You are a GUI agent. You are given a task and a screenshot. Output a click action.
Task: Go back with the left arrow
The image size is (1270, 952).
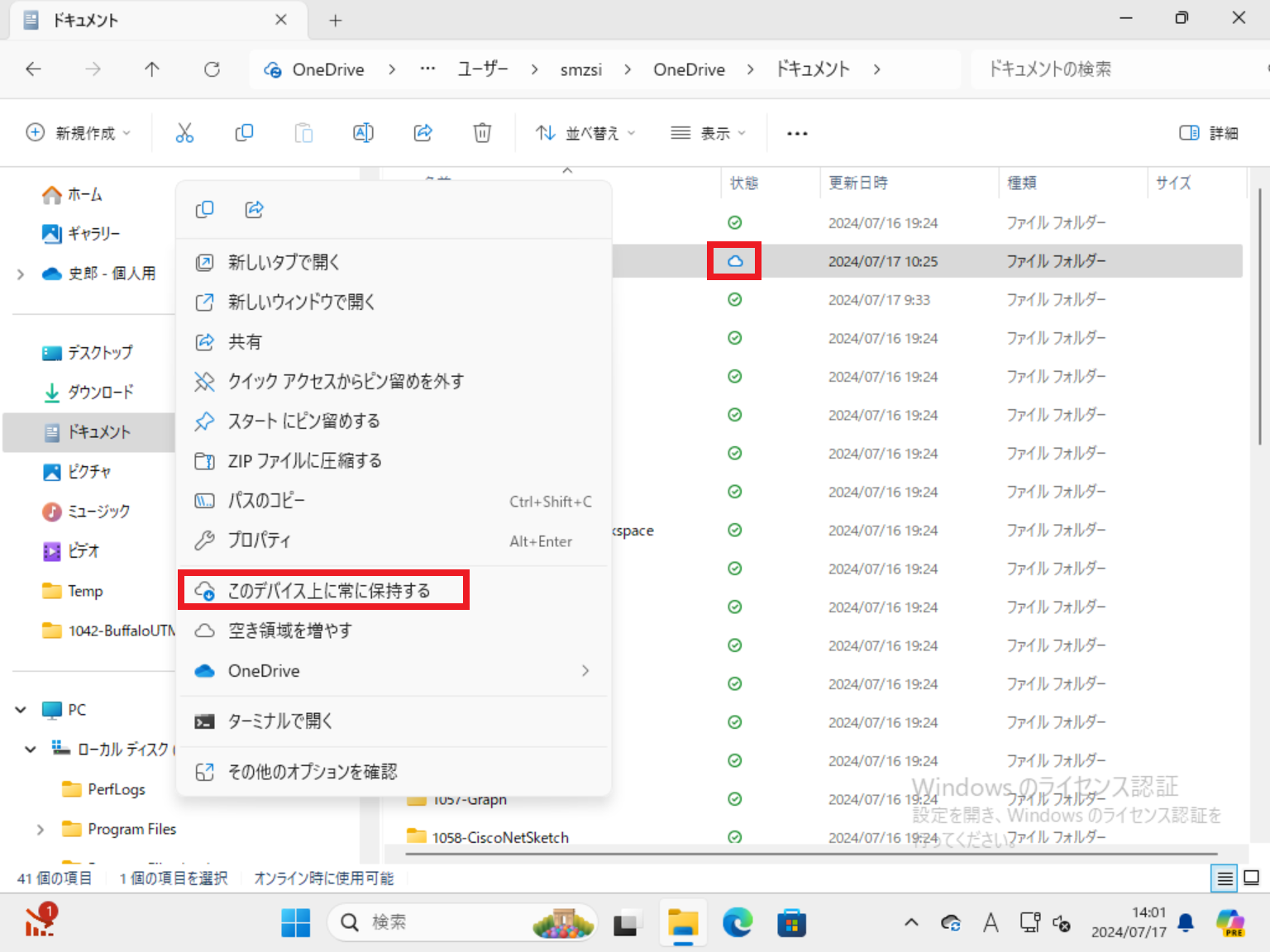coord(33,69)
